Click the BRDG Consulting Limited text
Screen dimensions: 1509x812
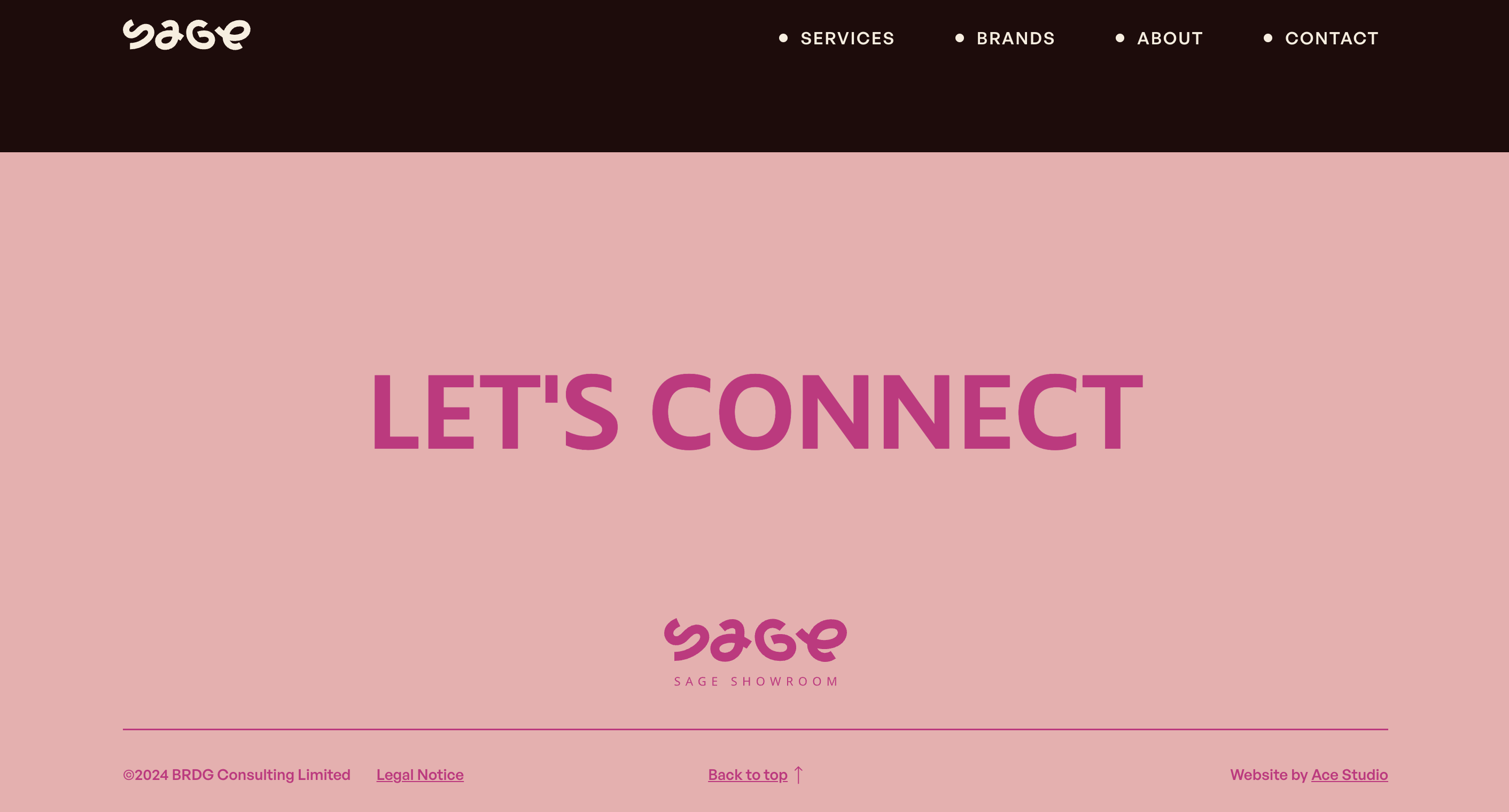[x=261, y=775]
